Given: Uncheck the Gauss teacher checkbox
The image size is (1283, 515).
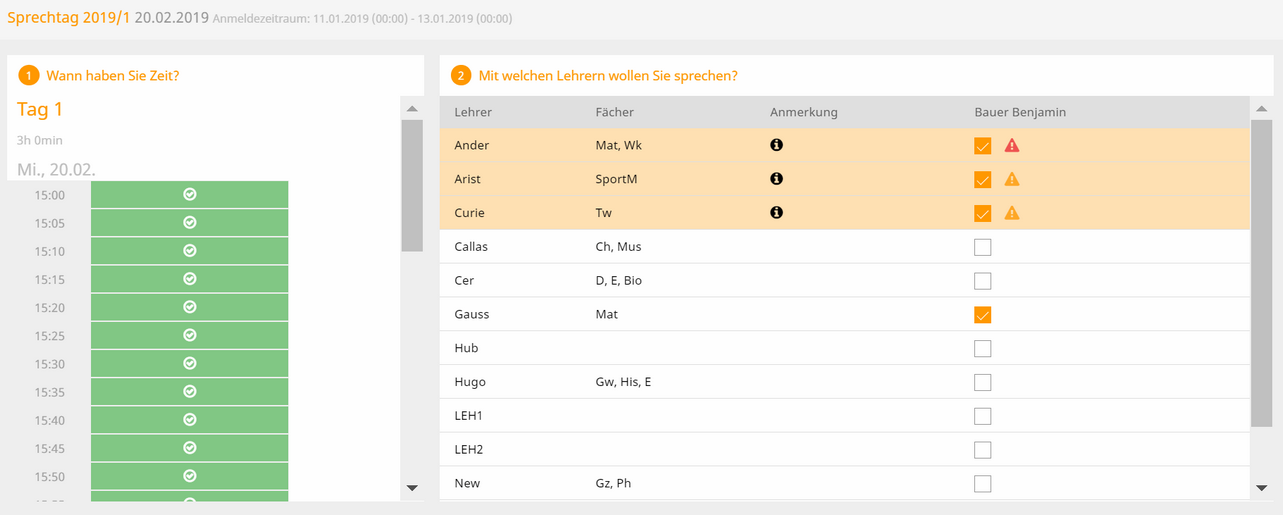Looking at the screenshot, I should [983, 315].
